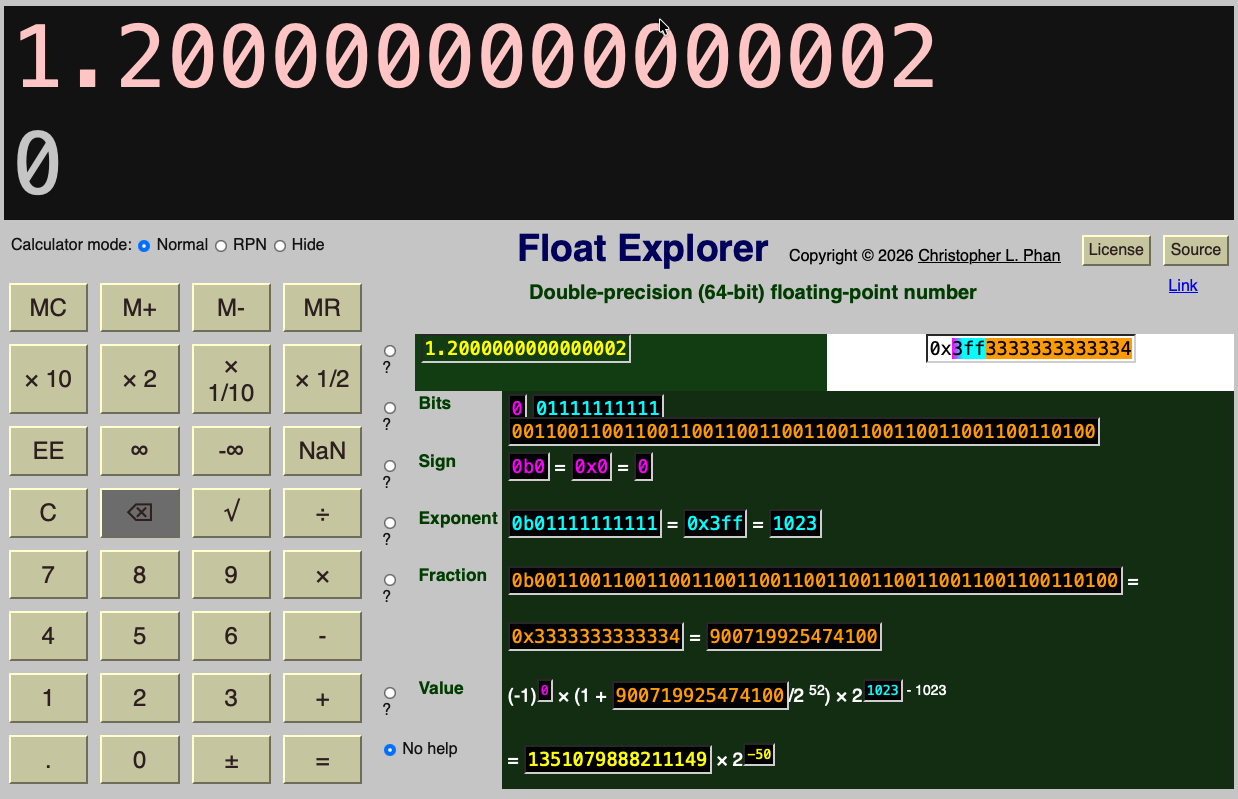
Task: Click the equals key
Action: point(322,760)
